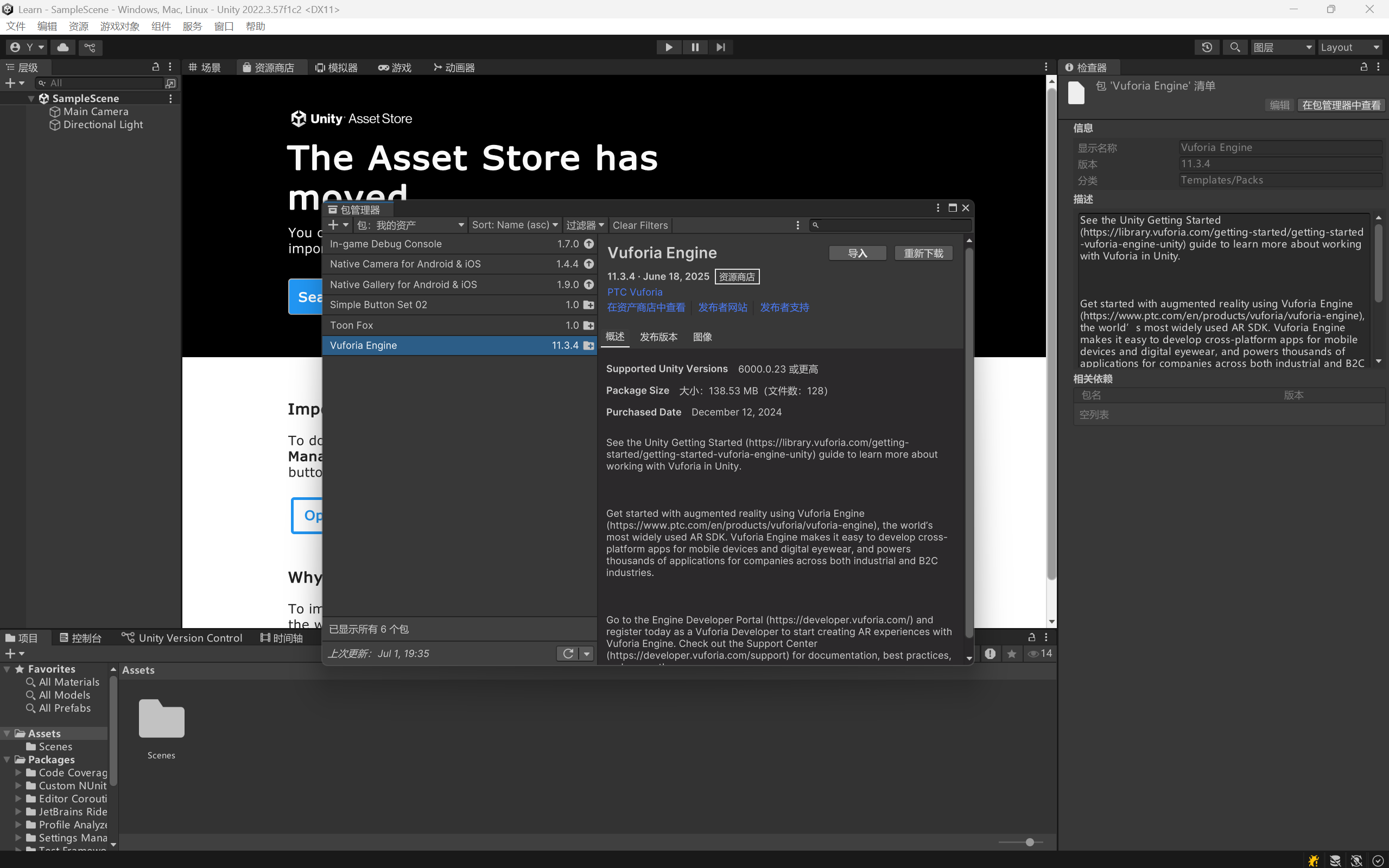Collapse the Packages folder tree

7,759
